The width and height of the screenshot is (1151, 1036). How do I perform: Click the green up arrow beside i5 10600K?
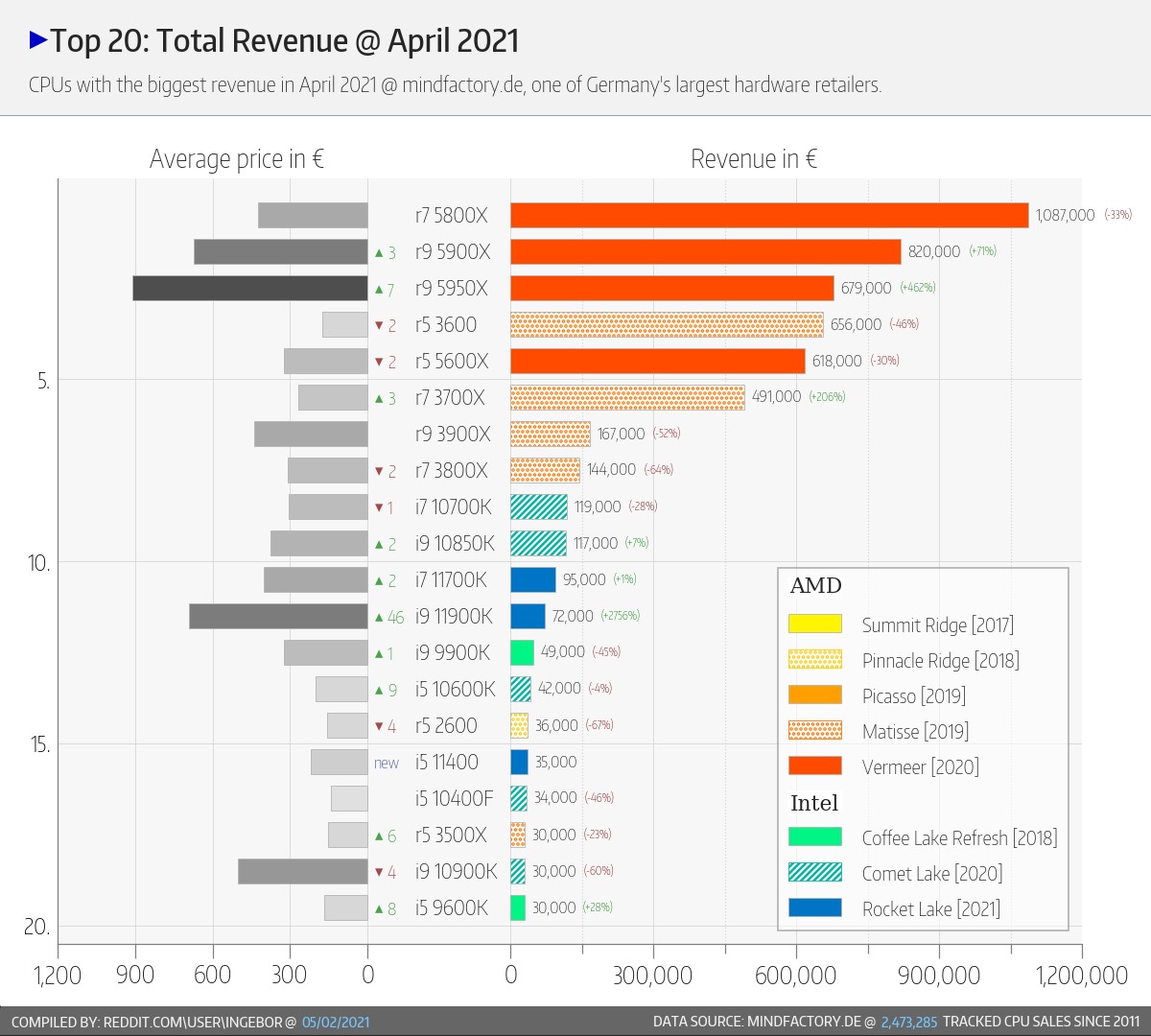click(379, 691)
